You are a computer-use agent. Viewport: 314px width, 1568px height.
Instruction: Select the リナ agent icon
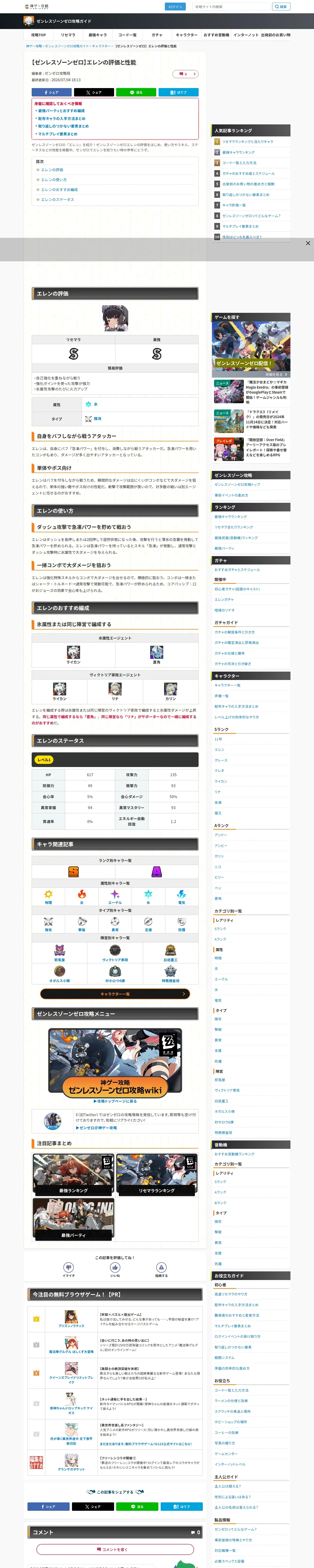pos(115,689)
